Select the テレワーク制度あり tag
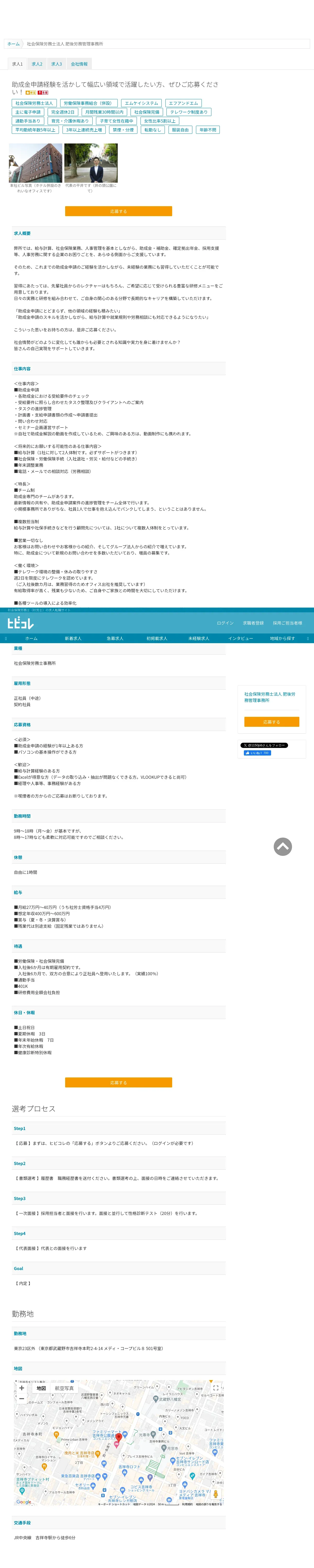The width and height of the screenshot is (314, 1568). (189, 112)
